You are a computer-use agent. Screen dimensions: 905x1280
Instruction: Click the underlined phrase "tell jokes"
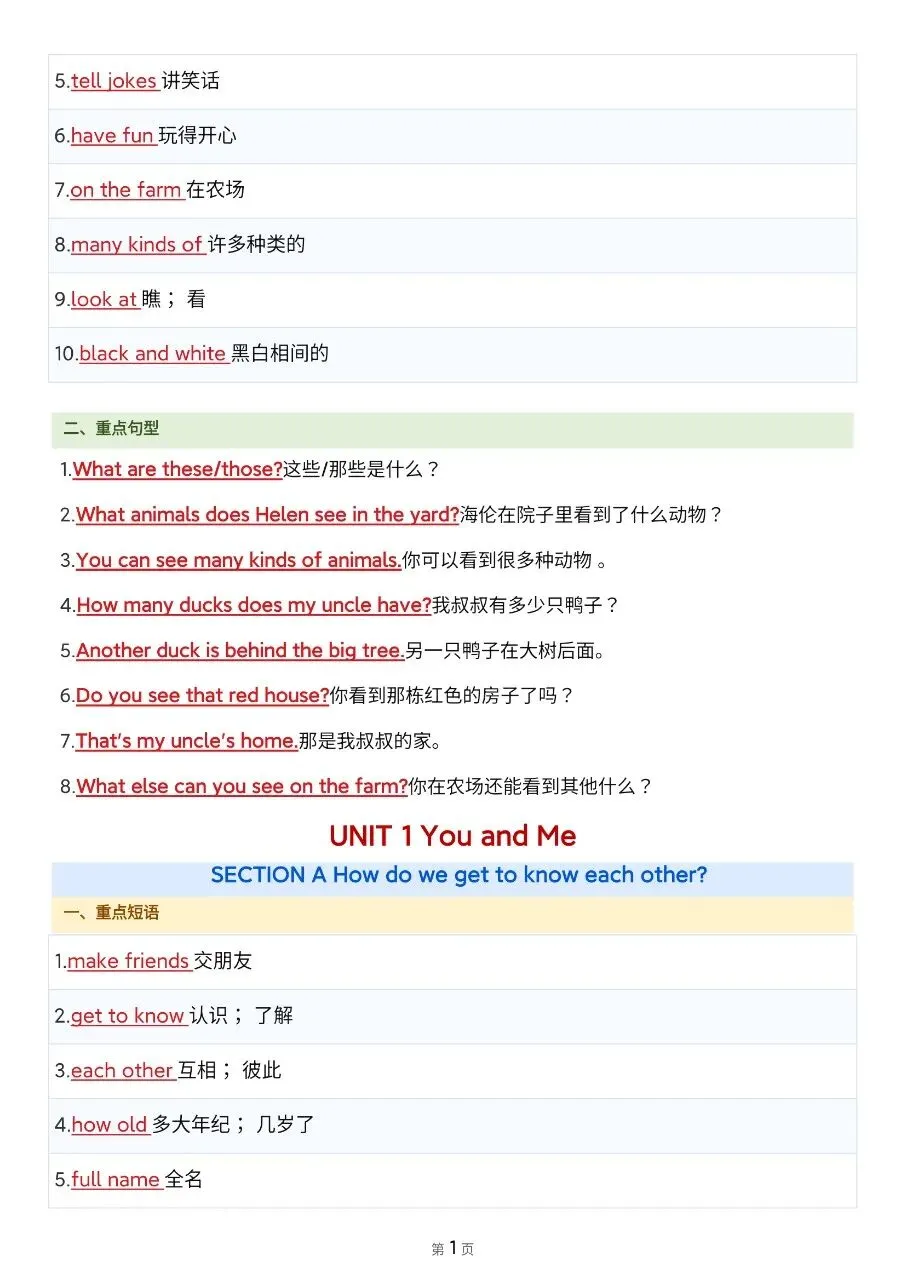tap(114, 81)
